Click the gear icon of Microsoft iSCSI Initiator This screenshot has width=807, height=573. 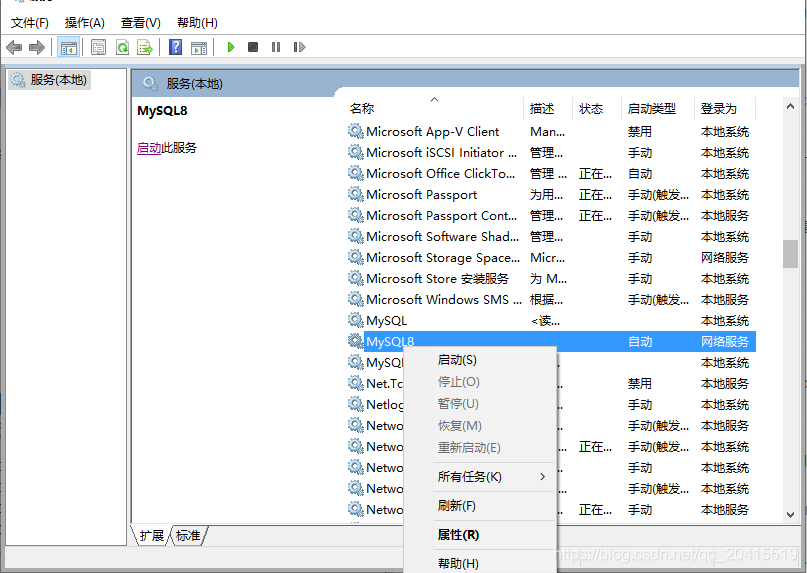(356, 152)
